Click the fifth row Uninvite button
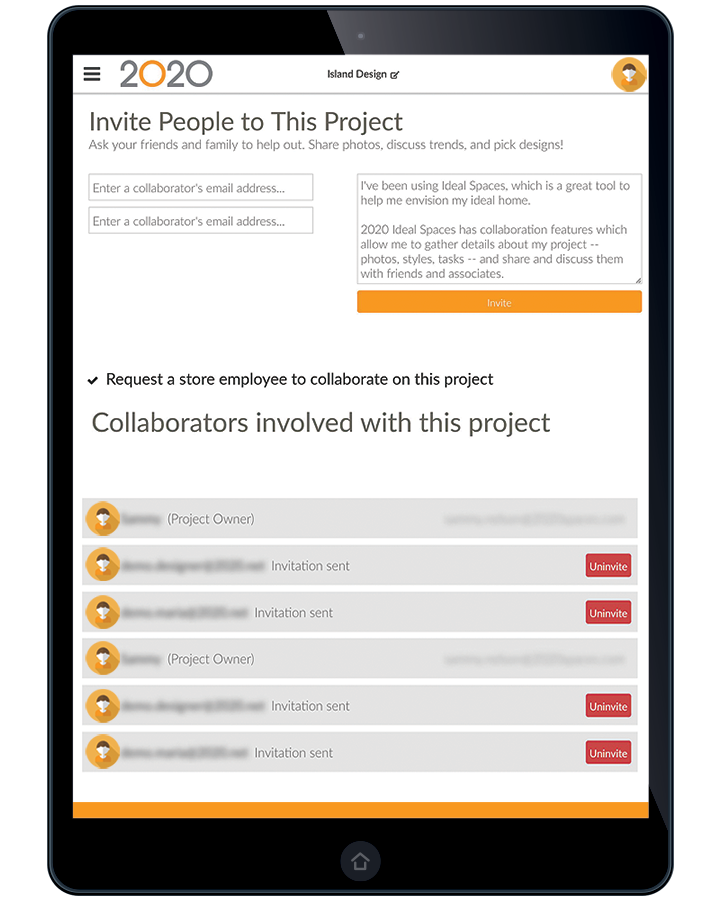The height and width of the screenshot is (900, 720). [x=608, y=706]
